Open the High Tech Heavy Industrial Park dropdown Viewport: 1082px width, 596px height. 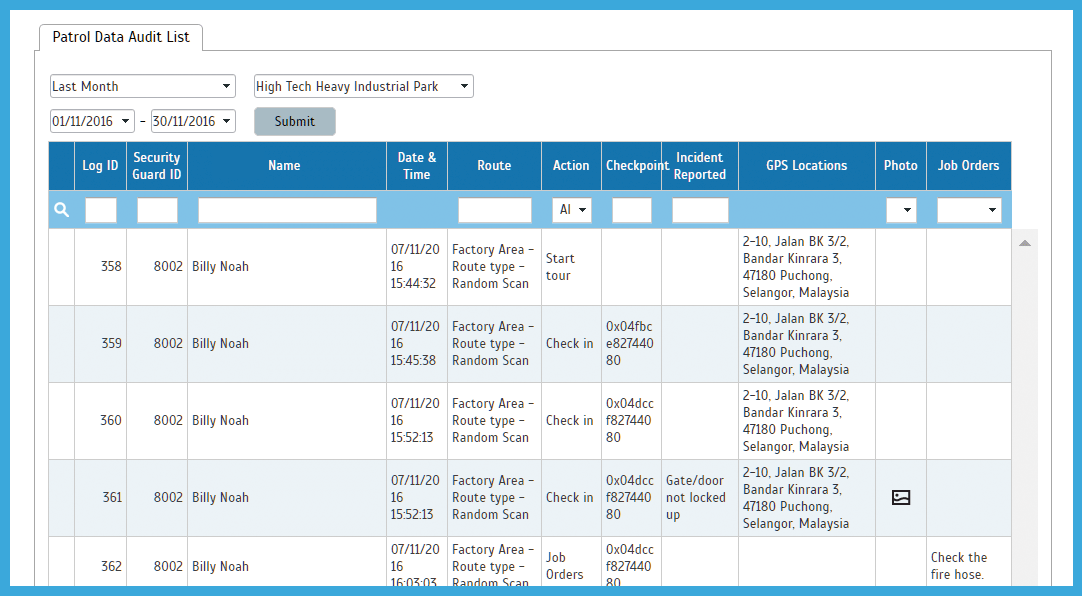click(x=364, y=86)
